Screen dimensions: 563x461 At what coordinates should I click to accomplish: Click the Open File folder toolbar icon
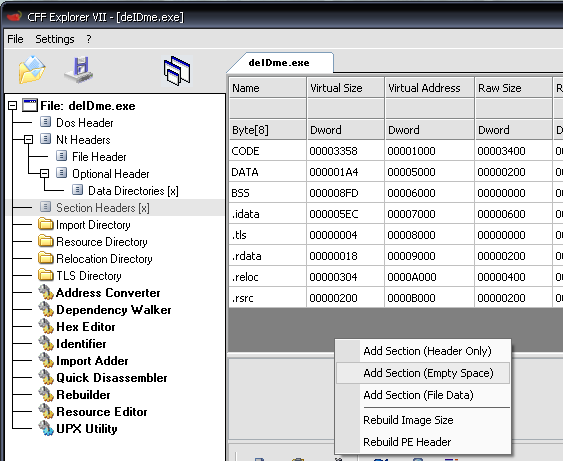(32, 70)
